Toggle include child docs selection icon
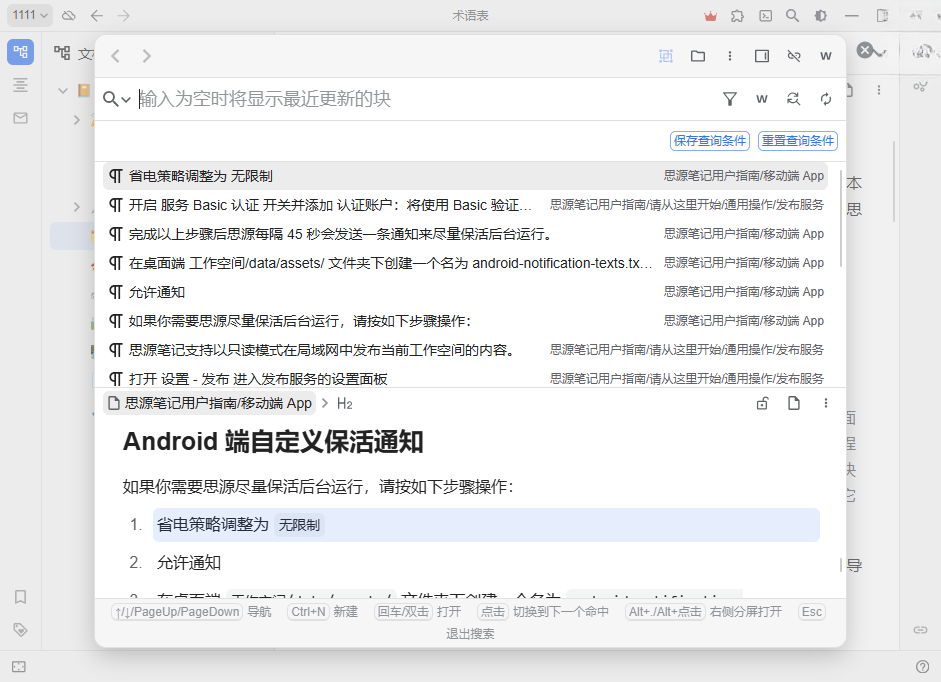 tap(666, 56)
